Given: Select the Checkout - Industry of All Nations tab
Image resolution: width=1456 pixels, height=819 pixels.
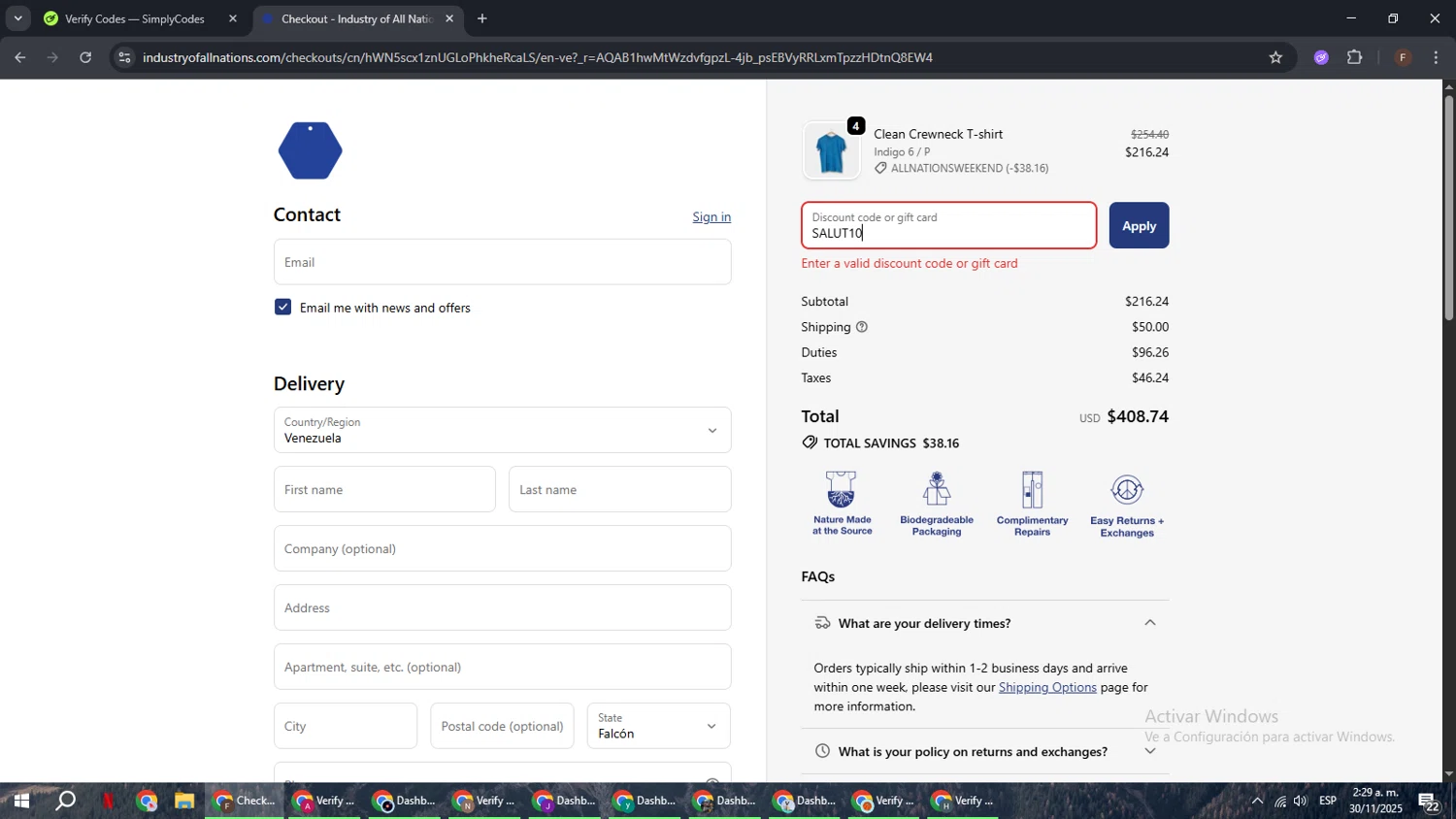Looking at the screenshot, I should coord(357,18).
